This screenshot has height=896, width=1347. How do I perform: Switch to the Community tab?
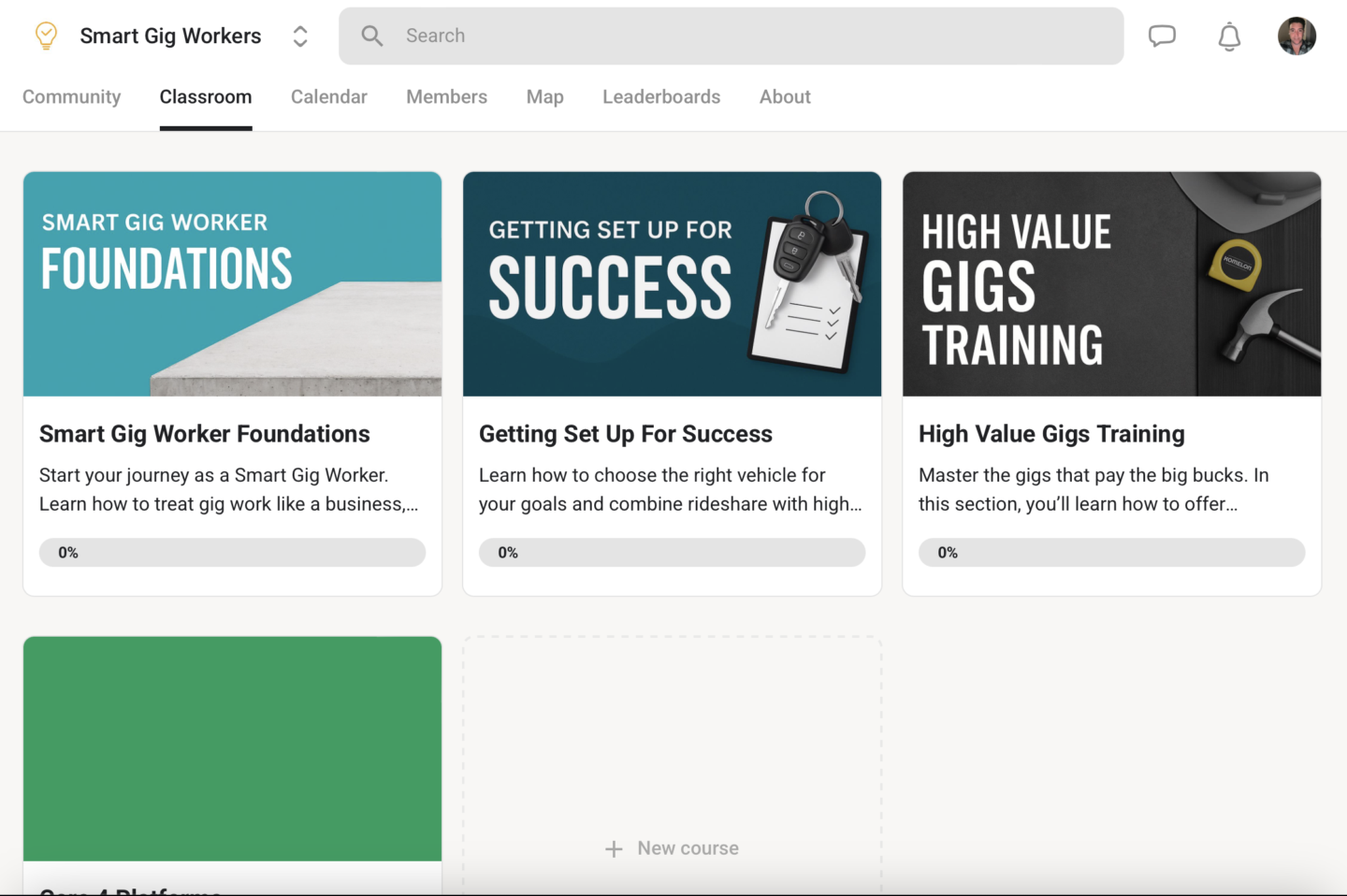(x=71, y=96)
